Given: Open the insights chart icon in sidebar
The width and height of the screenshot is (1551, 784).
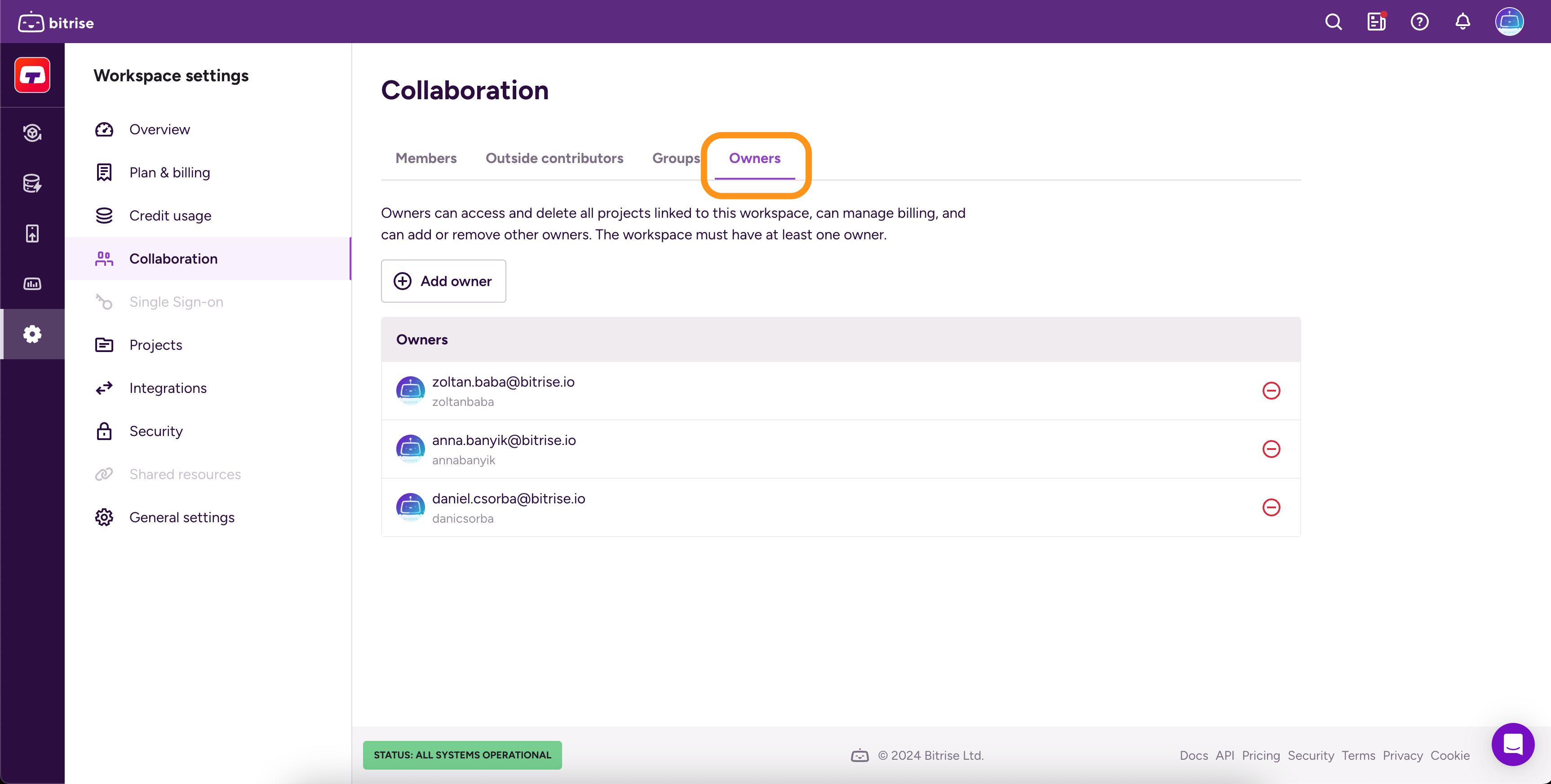Looking at the screenshot, I should tap(32, 283).
